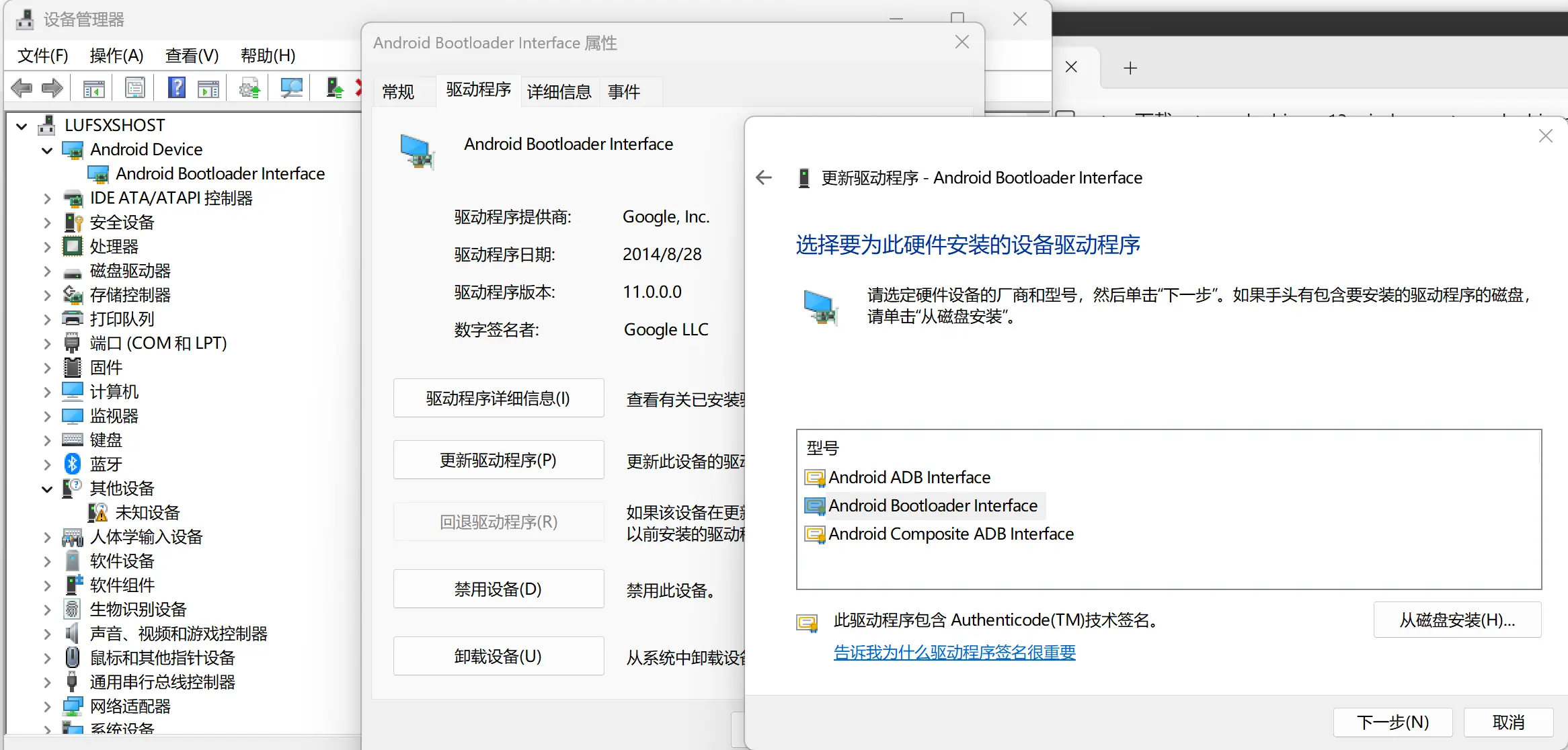Select Android Composite ADB Interface model

pyautogui.click(x=951, y=534)
